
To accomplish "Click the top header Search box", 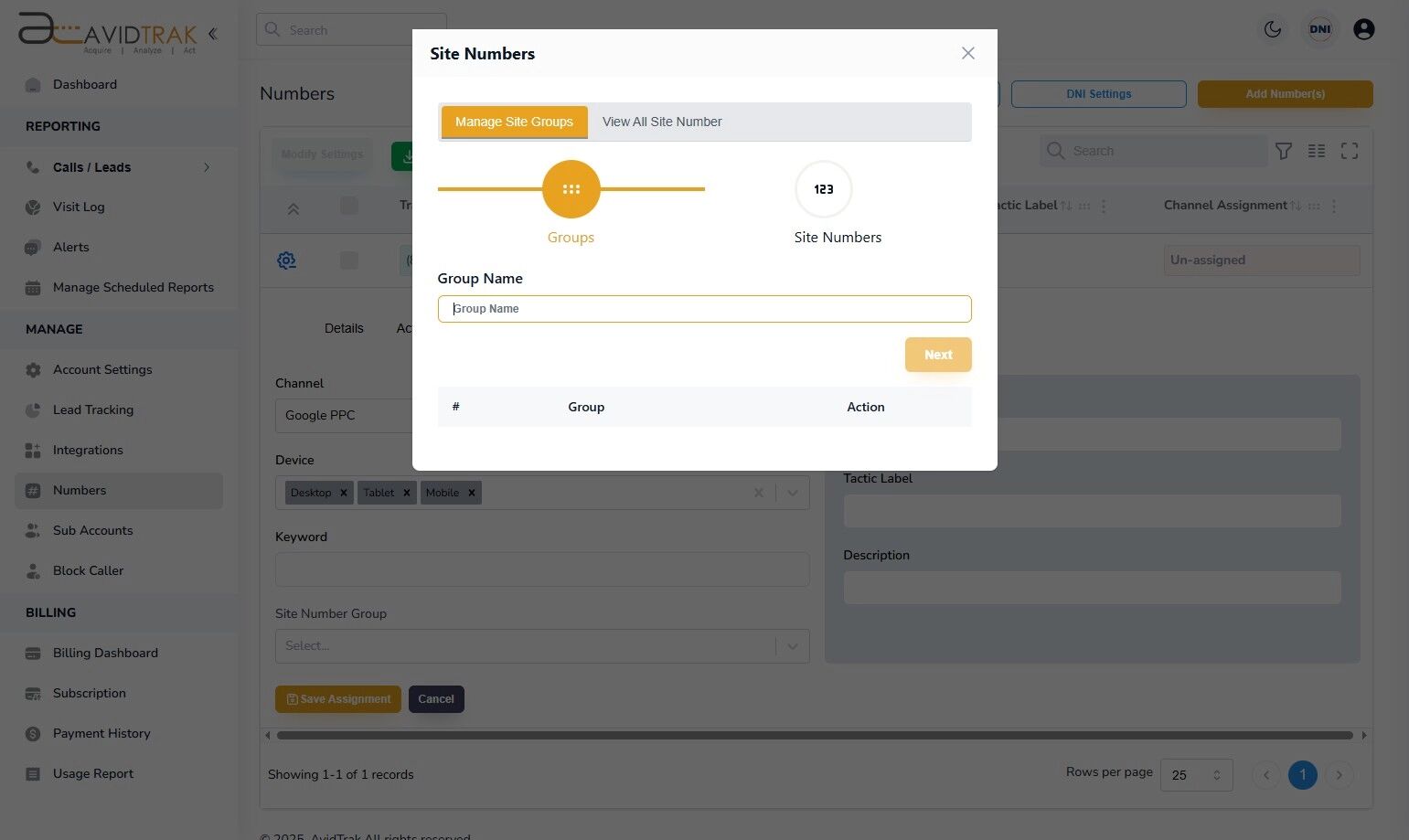I will (351, 30).
